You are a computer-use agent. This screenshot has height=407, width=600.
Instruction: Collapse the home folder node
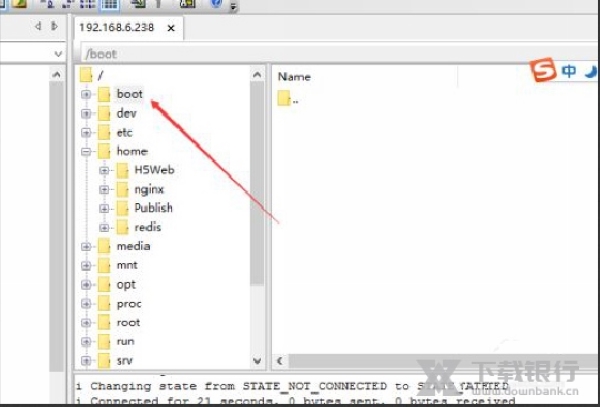(x=86, y=151)
